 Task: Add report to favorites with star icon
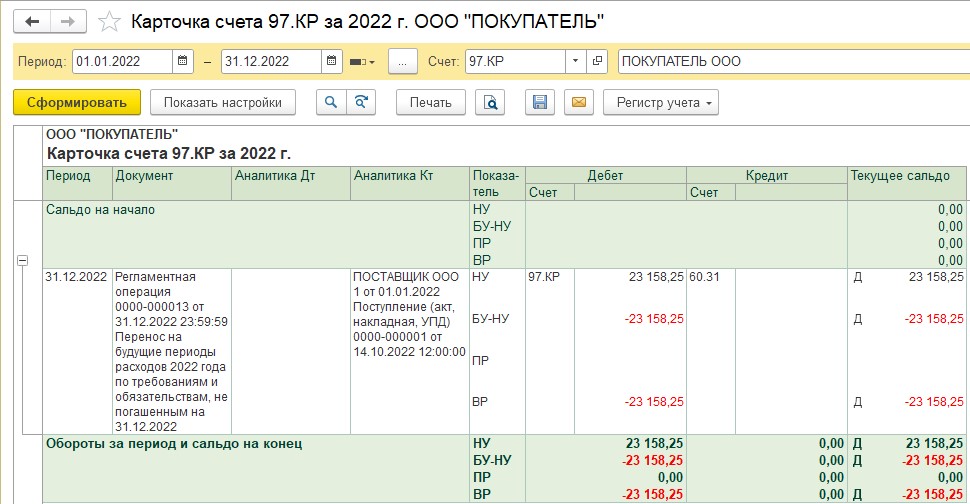109,22
